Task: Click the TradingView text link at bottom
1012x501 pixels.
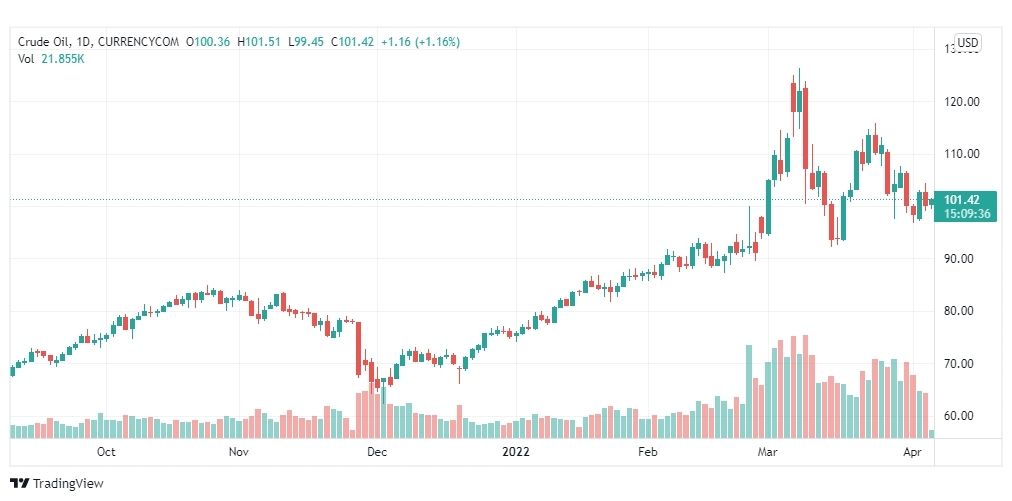Action: point(68,483)
